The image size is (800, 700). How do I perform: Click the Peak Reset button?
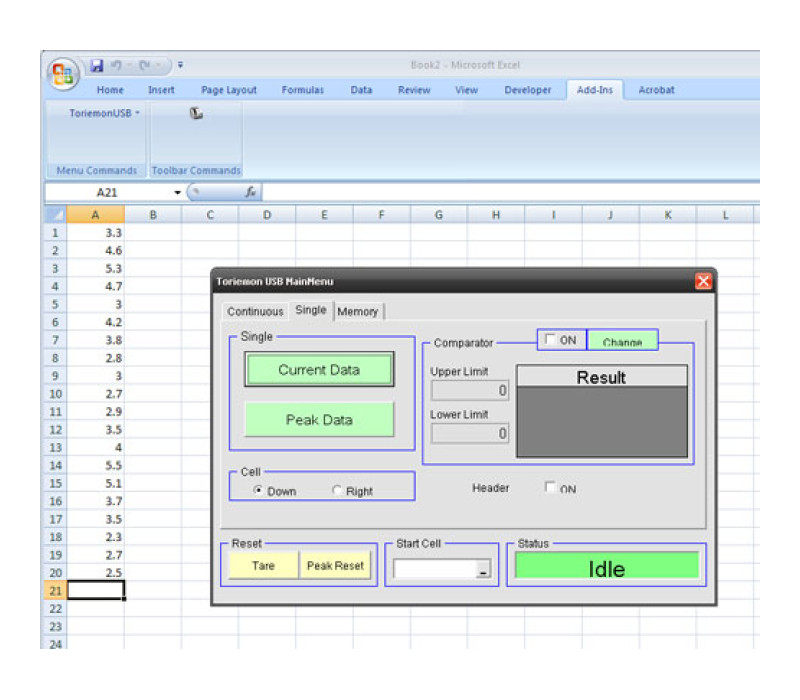pos(335,565)
